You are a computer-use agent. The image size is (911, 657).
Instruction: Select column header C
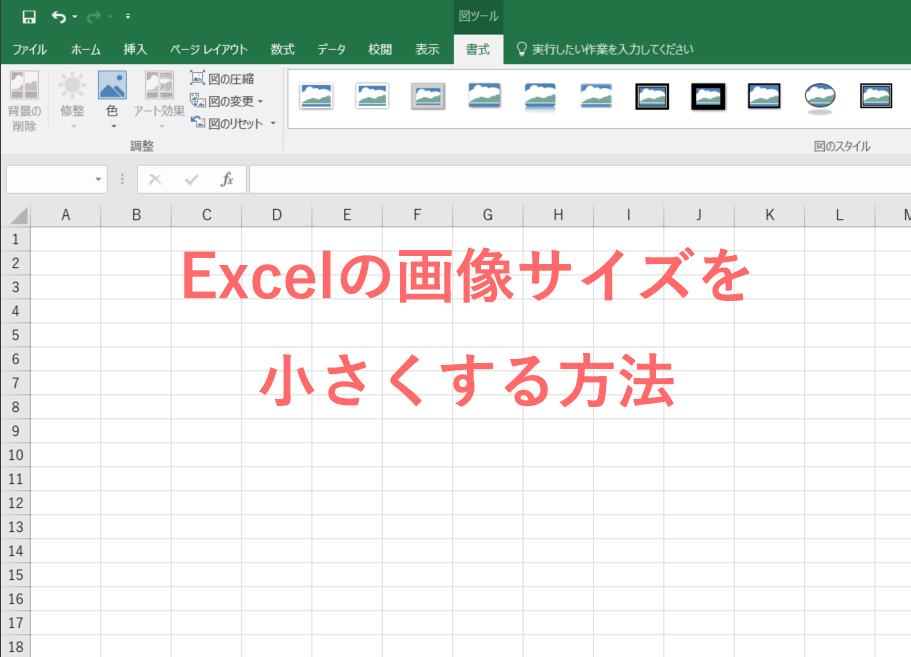(206, 214)
